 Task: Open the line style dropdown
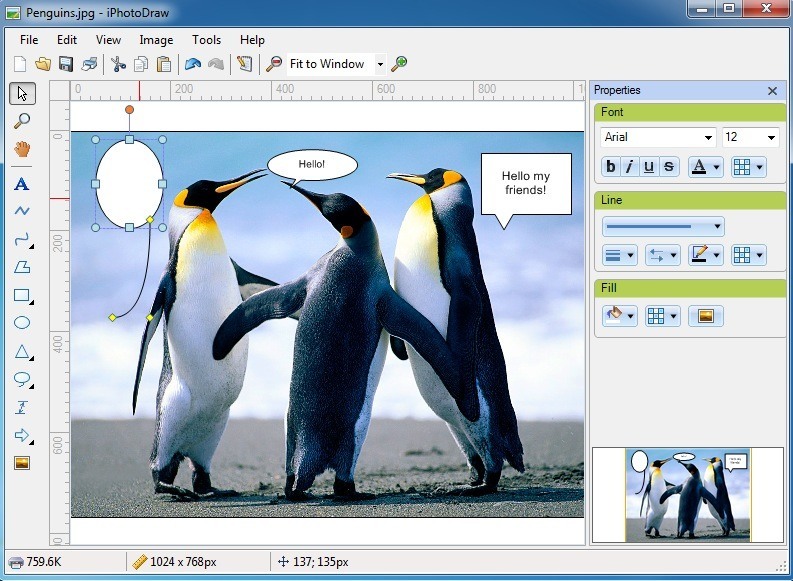(663, 227)
